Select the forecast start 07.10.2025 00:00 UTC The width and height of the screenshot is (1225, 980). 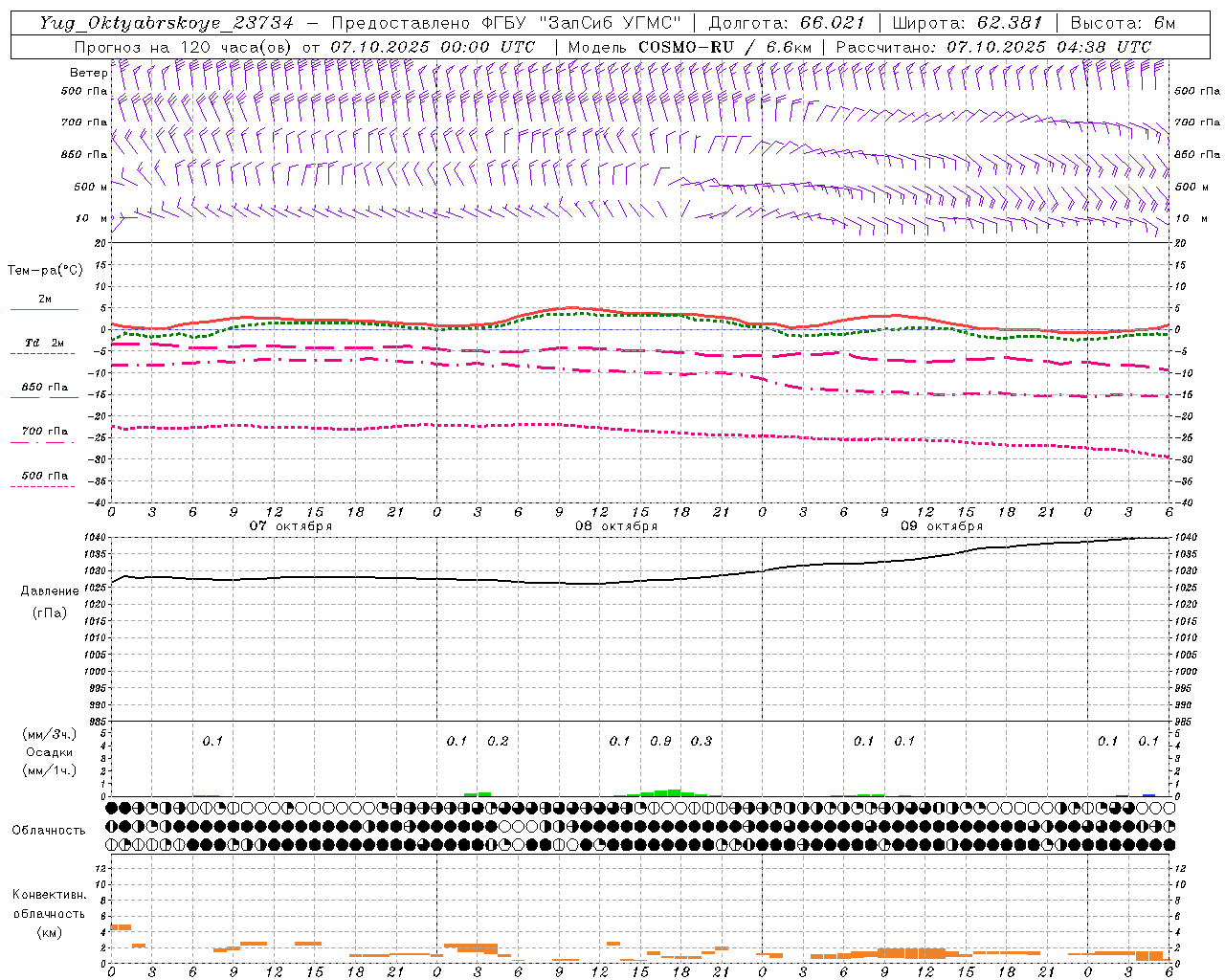coord(433,47)
